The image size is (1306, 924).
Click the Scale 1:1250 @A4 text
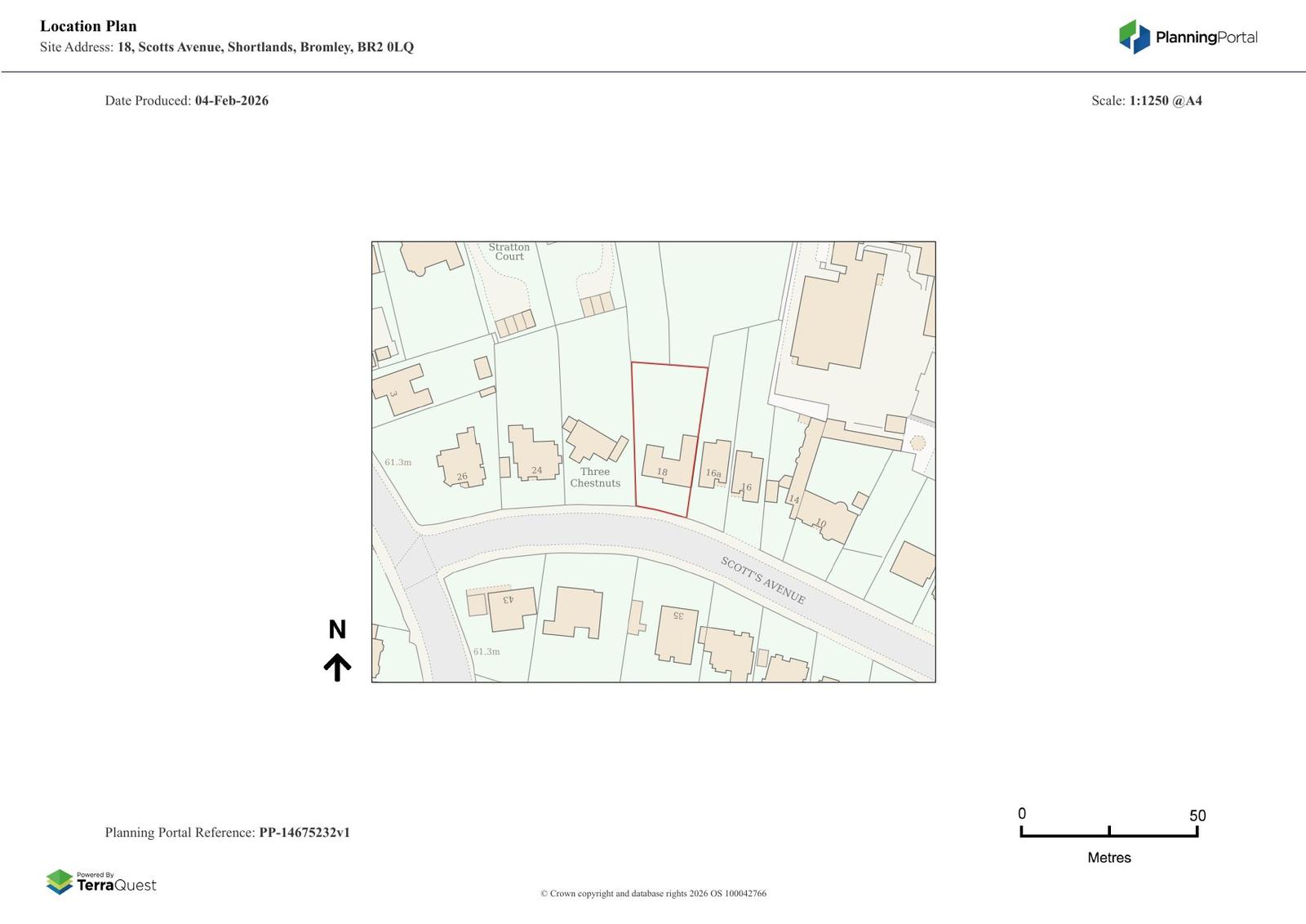point(1146,100)
